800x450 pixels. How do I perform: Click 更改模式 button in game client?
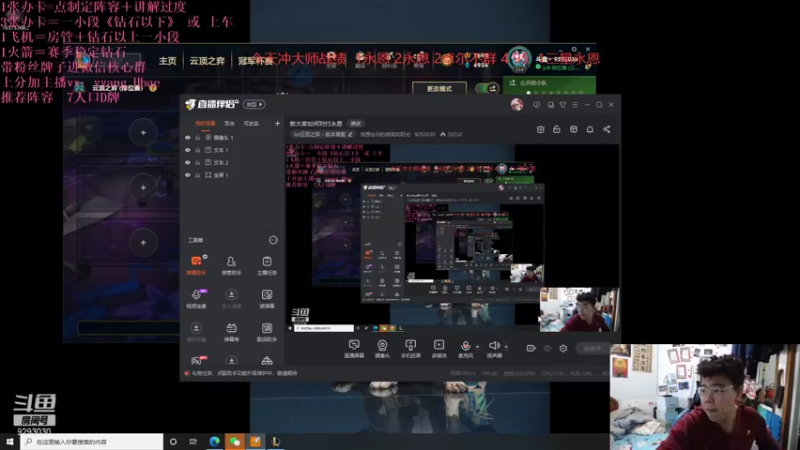[x=439, y=89]
